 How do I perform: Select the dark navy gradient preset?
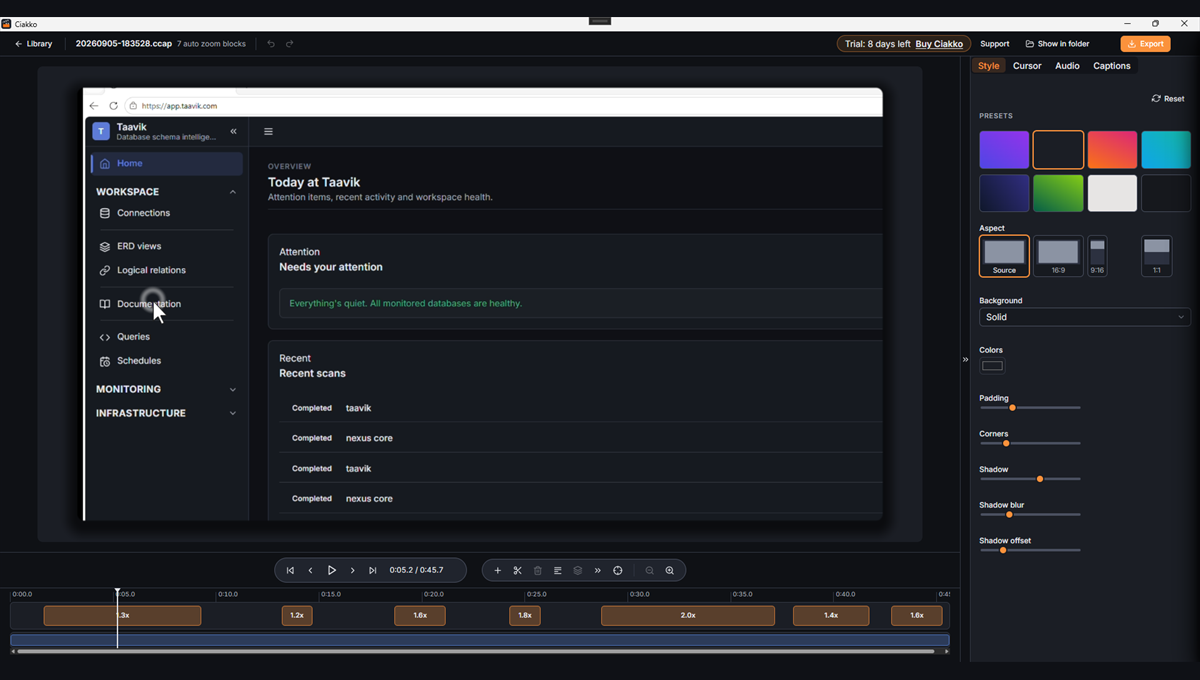[x=1004, y=193]
